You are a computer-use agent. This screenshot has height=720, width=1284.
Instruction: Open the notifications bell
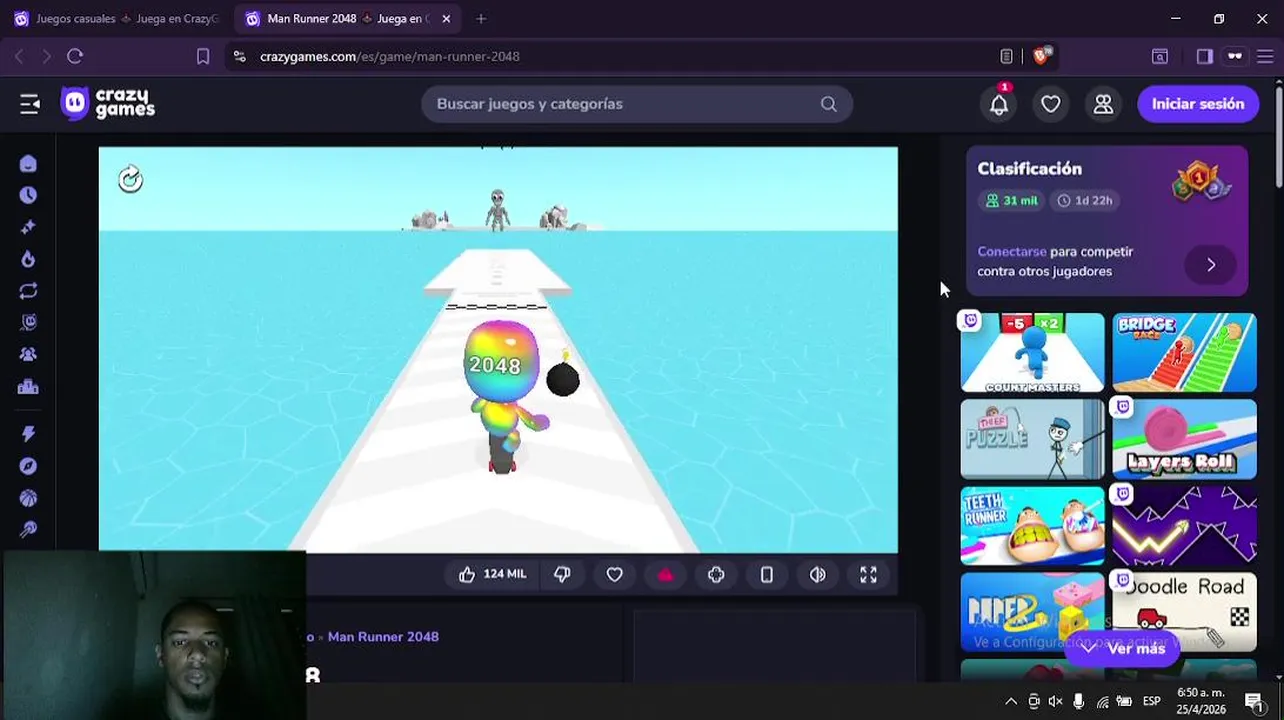click(x=999, y=104)
